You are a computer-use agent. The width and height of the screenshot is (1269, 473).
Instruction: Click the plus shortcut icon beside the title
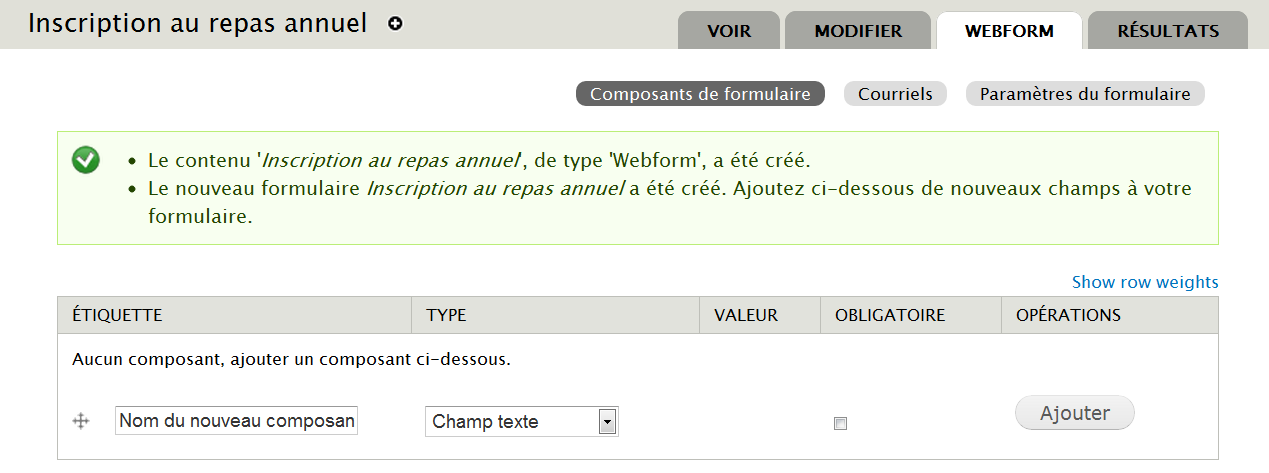coord(395,24)
